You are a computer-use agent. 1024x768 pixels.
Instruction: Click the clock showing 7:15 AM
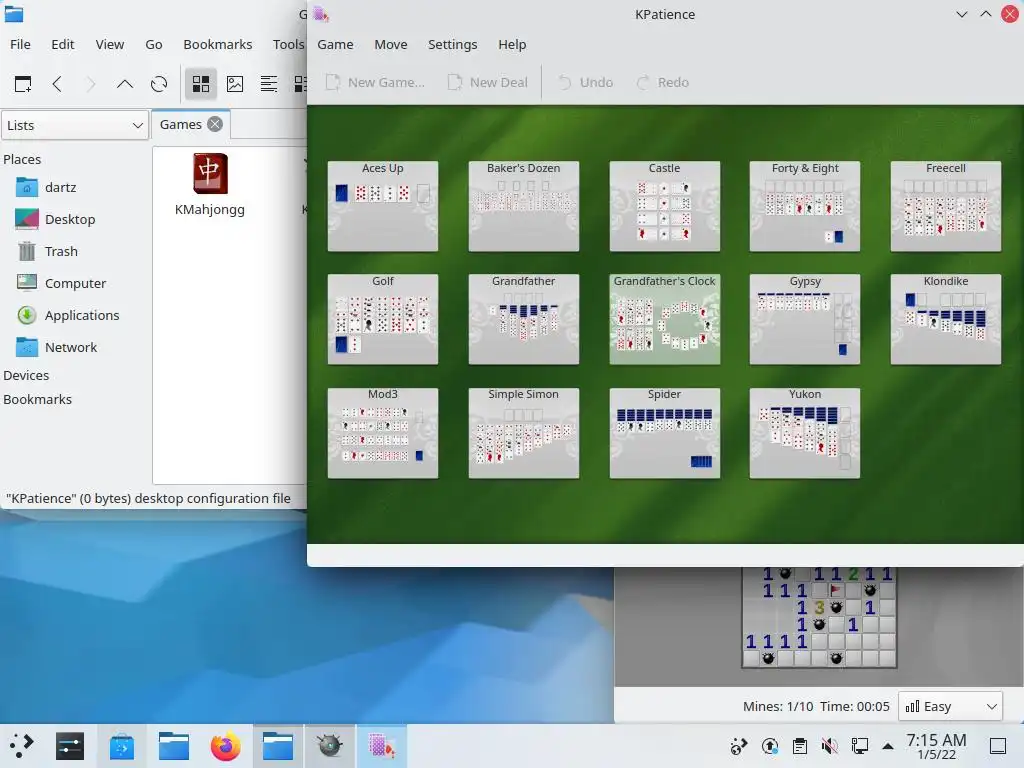tap(936, 746)
